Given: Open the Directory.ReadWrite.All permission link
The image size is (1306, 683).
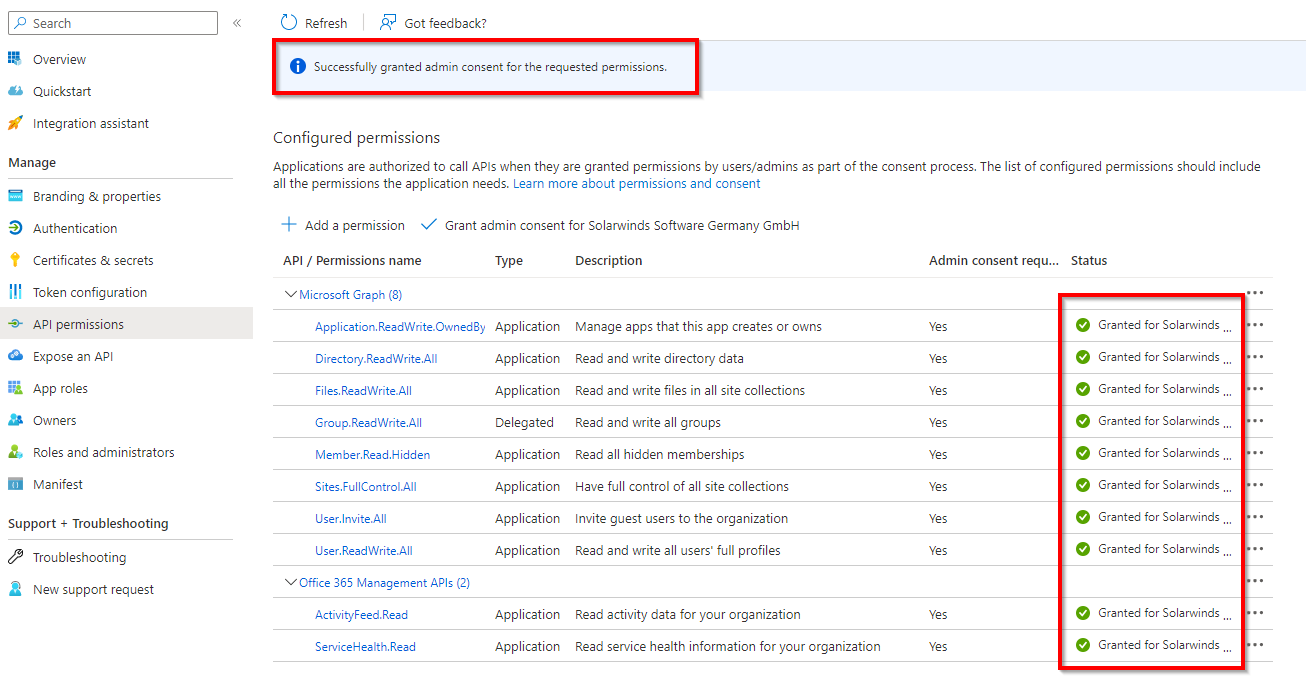Looking at the screenshot, I should pos(376,359).
